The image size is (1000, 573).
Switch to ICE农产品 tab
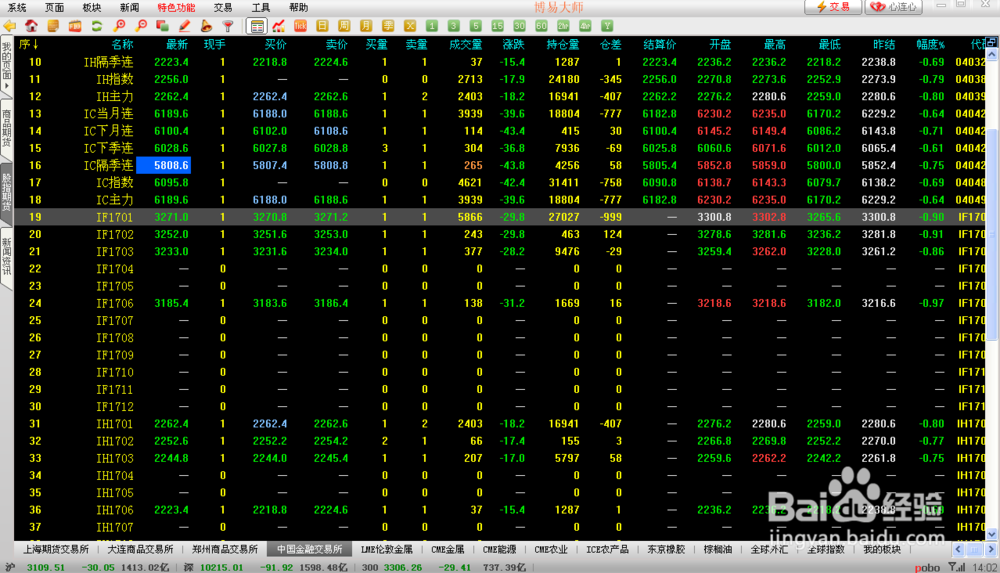pos(608,549)
